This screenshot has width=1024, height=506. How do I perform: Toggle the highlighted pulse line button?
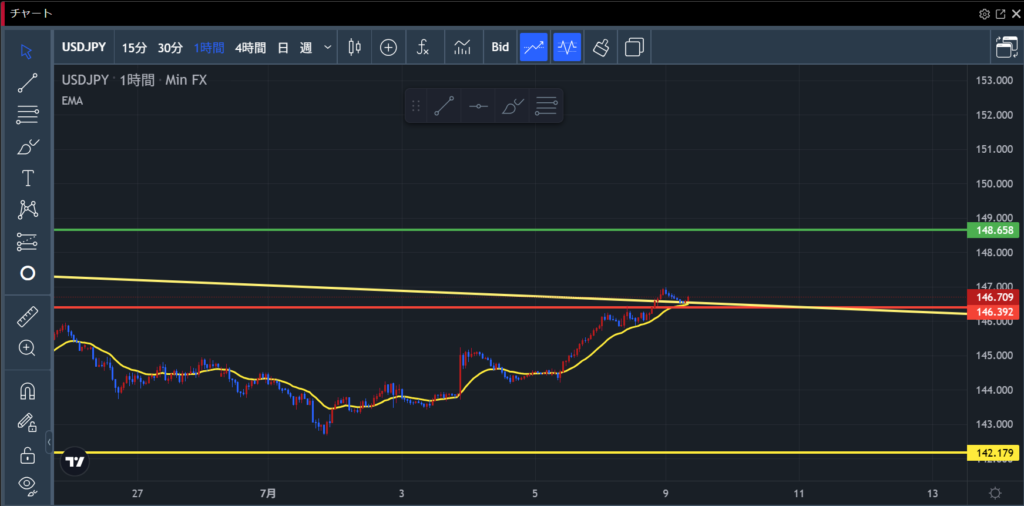coord(567,47)
